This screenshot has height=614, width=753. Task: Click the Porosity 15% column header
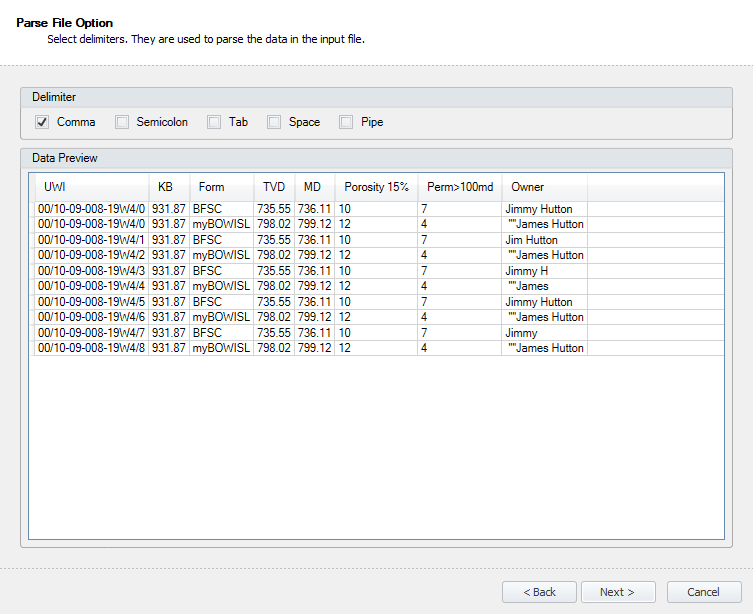click(x=376, y=187)
